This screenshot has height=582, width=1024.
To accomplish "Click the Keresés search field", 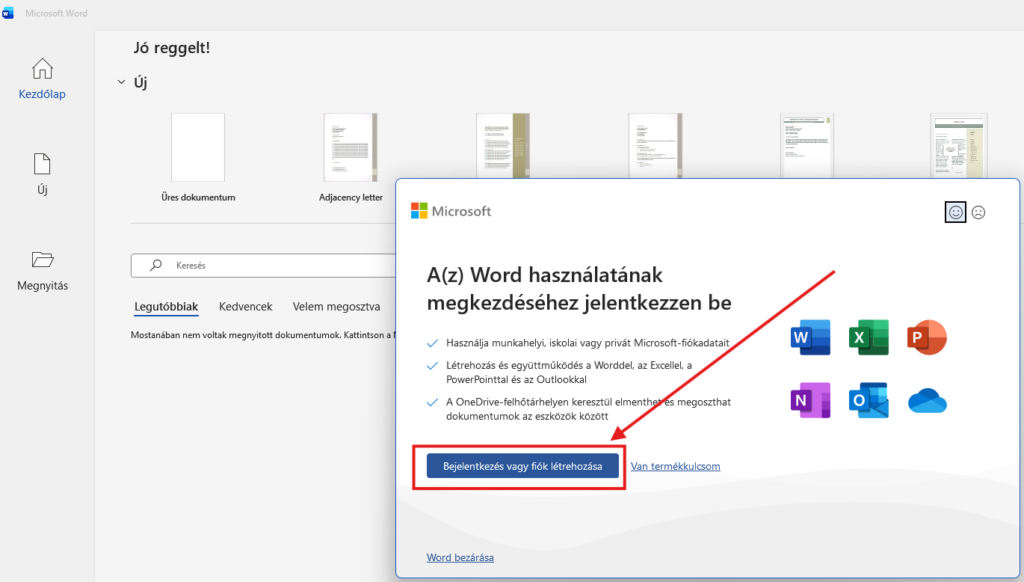I will pyautogui.click(x=263, y=265).
